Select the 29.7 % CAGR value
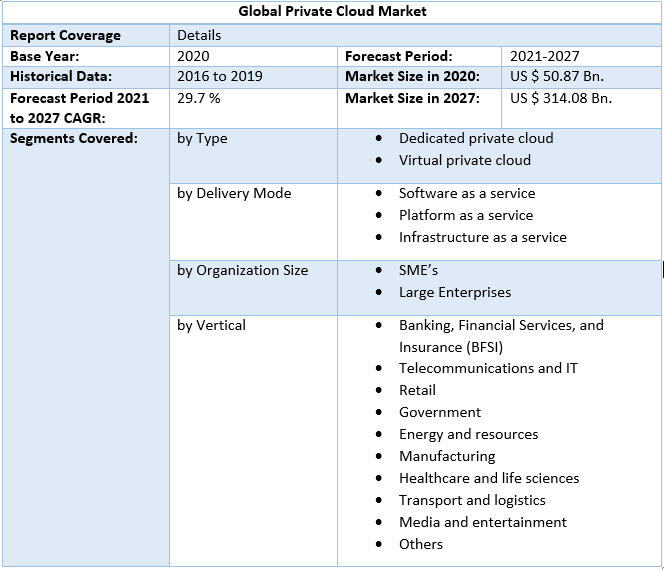This screenshot has height=570, width=664. click(199, 98)
